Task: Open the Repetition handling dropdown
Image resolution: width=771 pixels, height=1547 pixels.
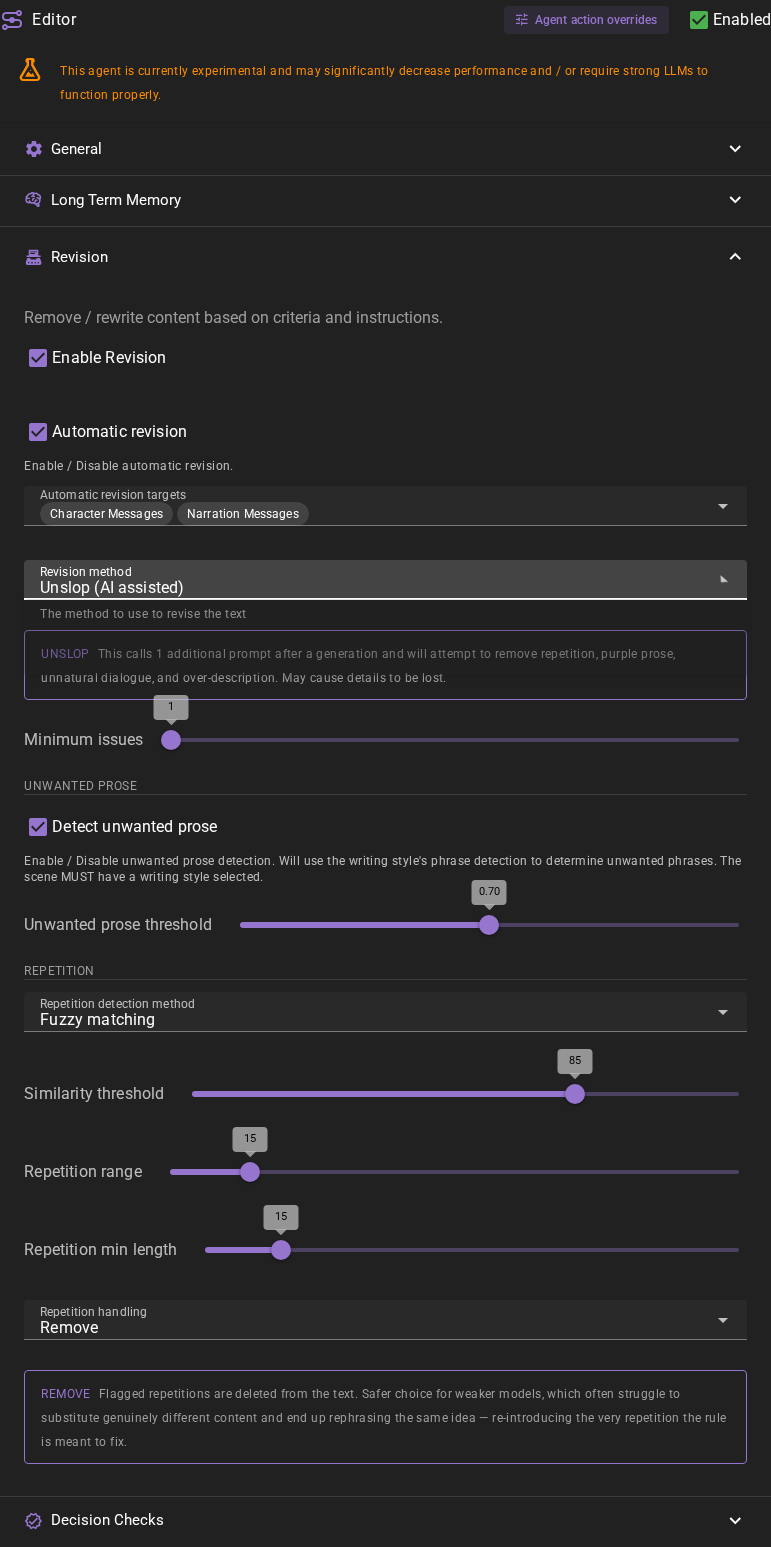Action: coord(385,1320)
